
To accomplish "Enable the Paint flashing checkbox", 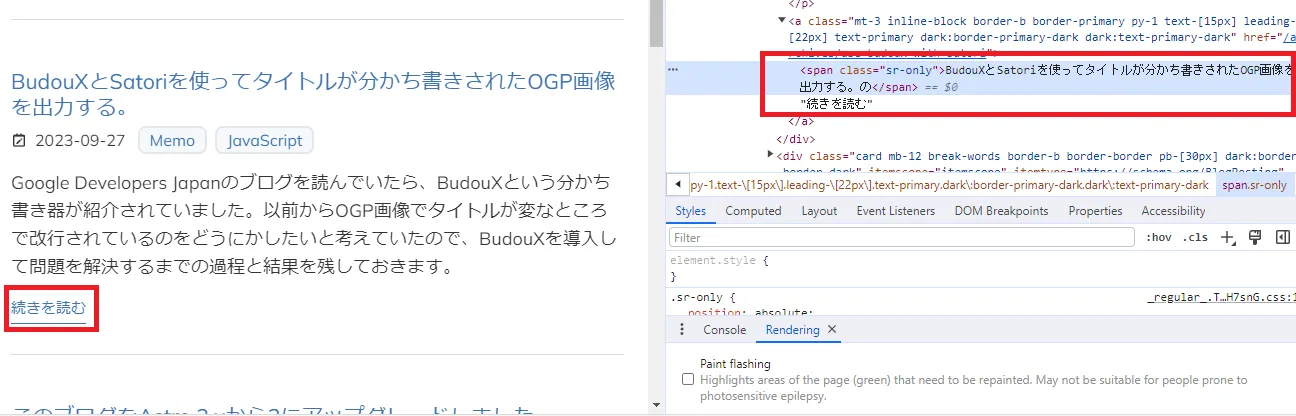I will (x=687, y=380).
